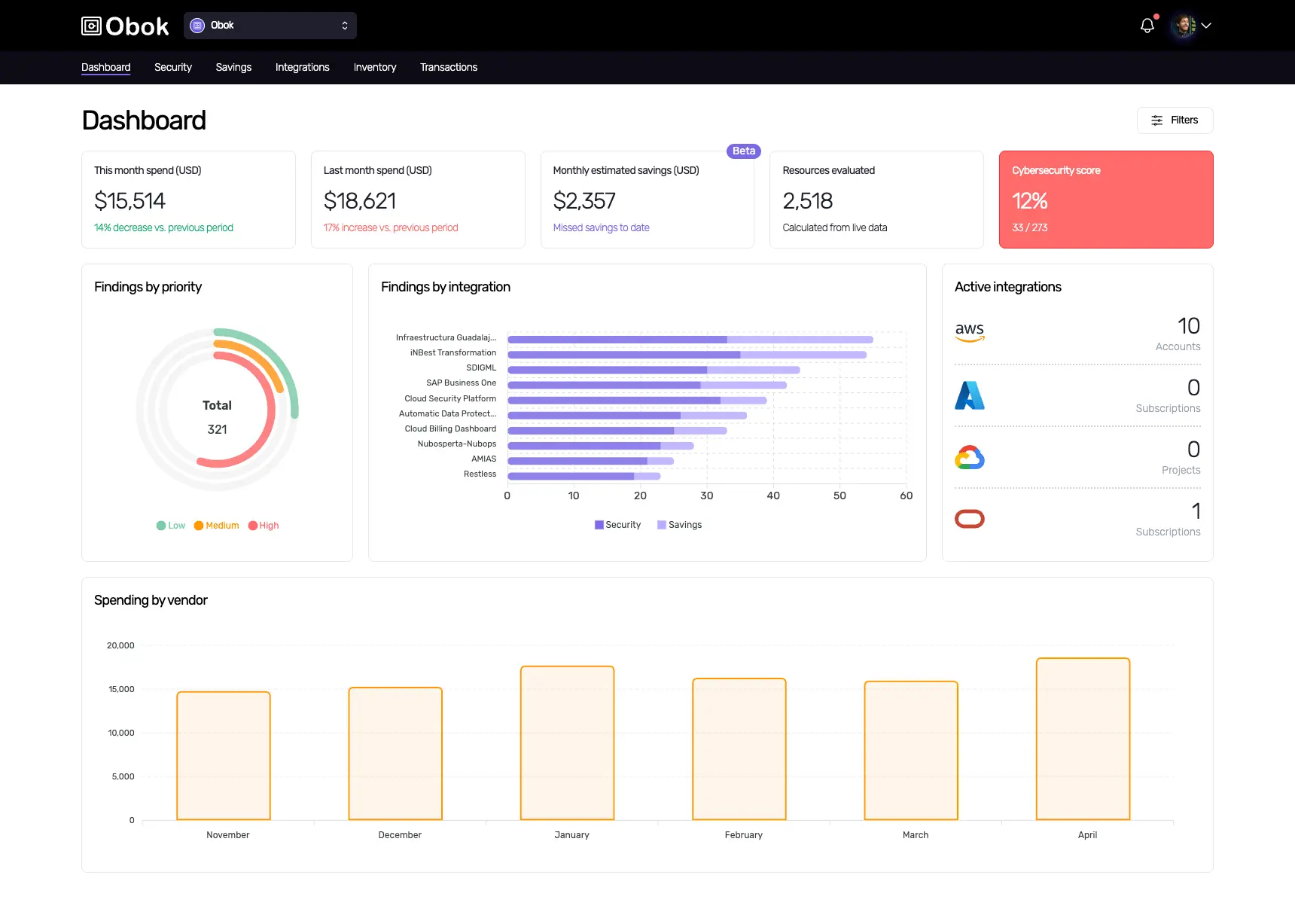Click the Oracle integration logo
The height and width of the screenshot is (924, 1295).
[970, 519]
